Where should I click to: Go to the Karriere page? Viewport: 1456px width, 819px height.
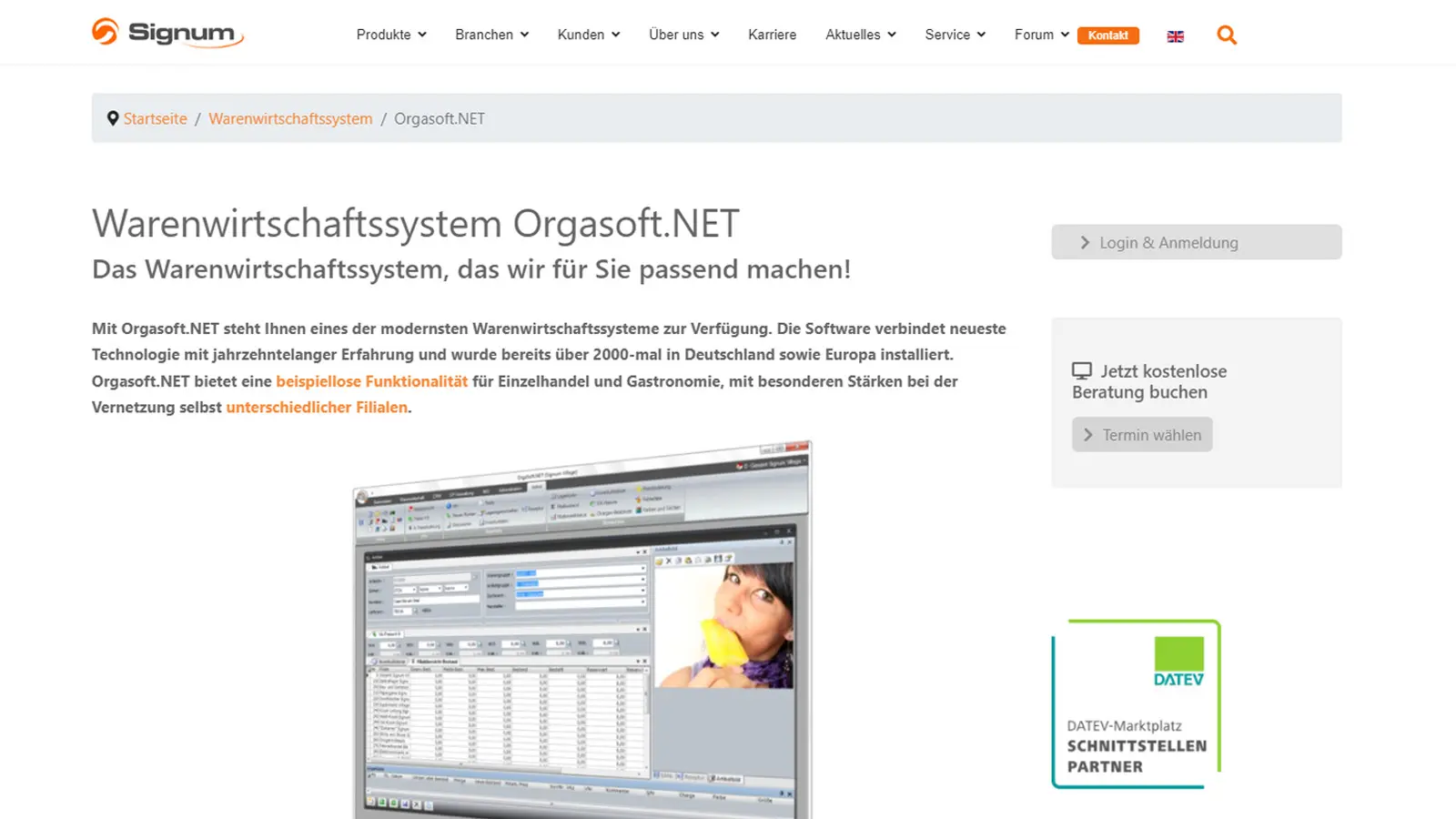click(x=772, y=35)
